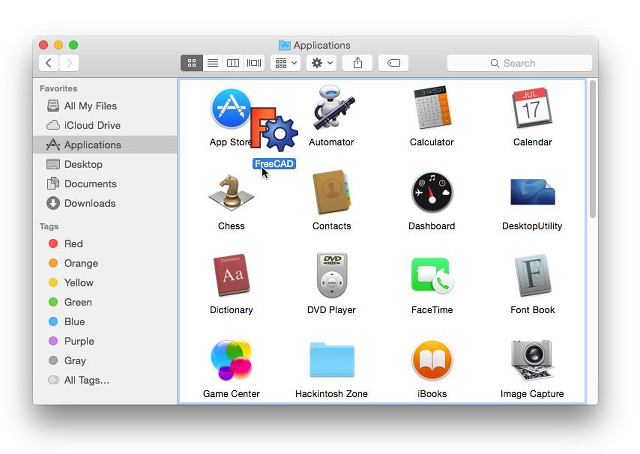This screenshot has width=640, height=454.
Task: Open Documents in the sidebar
Action: click(105, 184)
